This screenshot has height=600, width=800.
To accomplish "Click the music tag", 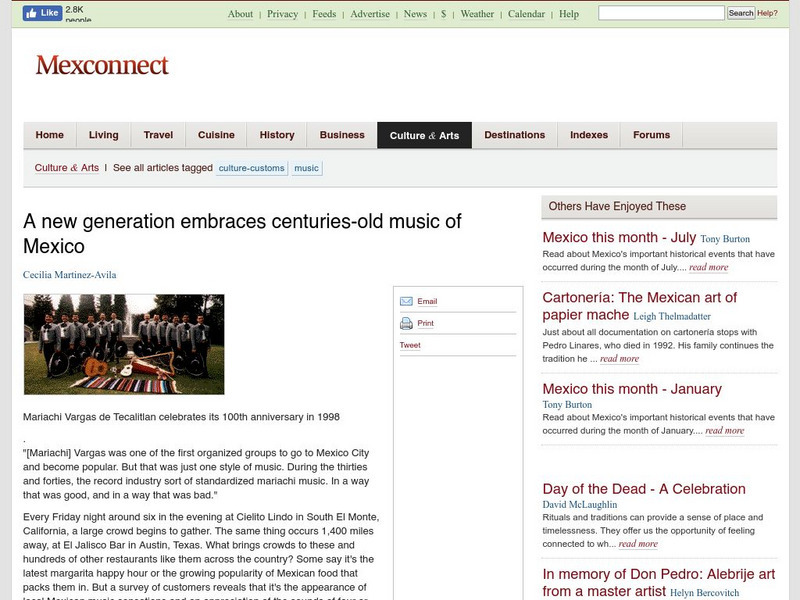I will (307, 168).
